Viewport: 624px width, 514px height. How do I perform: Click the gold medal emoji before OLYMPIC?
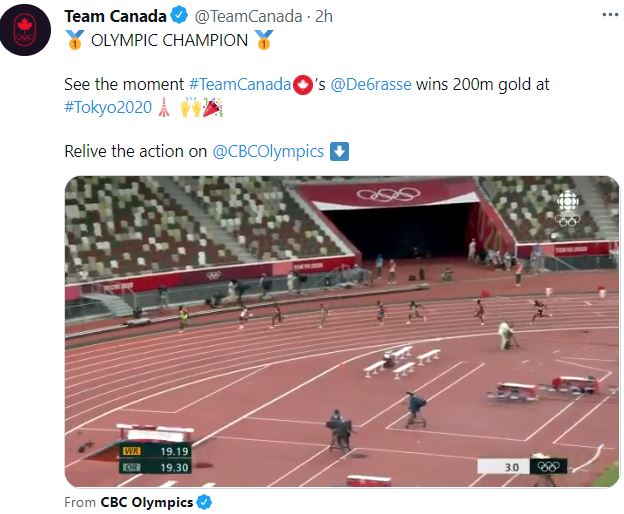click(74, 40)
